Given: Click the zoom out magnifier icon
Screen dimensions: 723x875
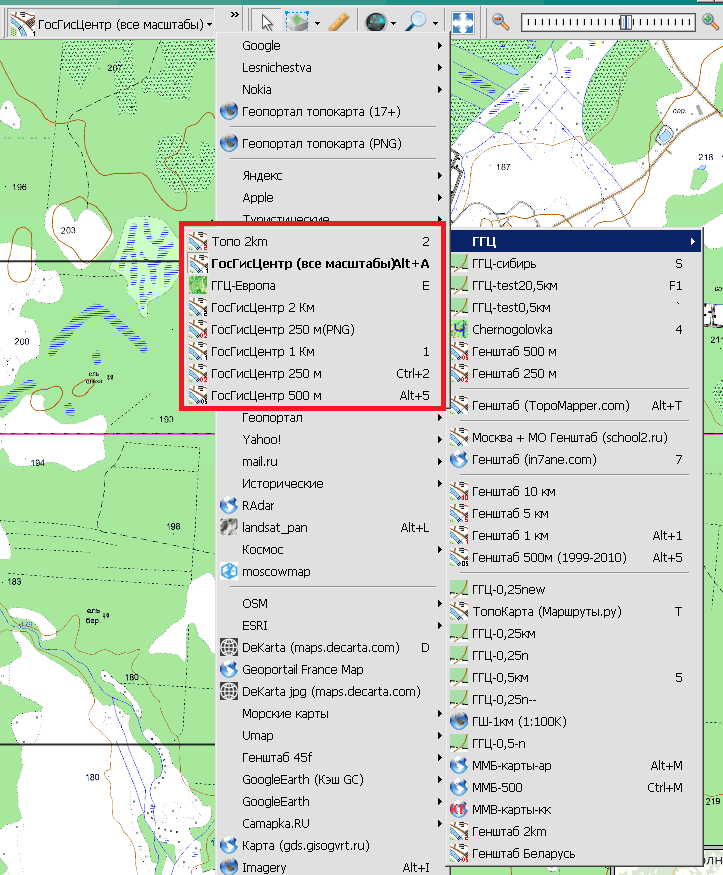Looking at the screenshot, I should 502,21.
